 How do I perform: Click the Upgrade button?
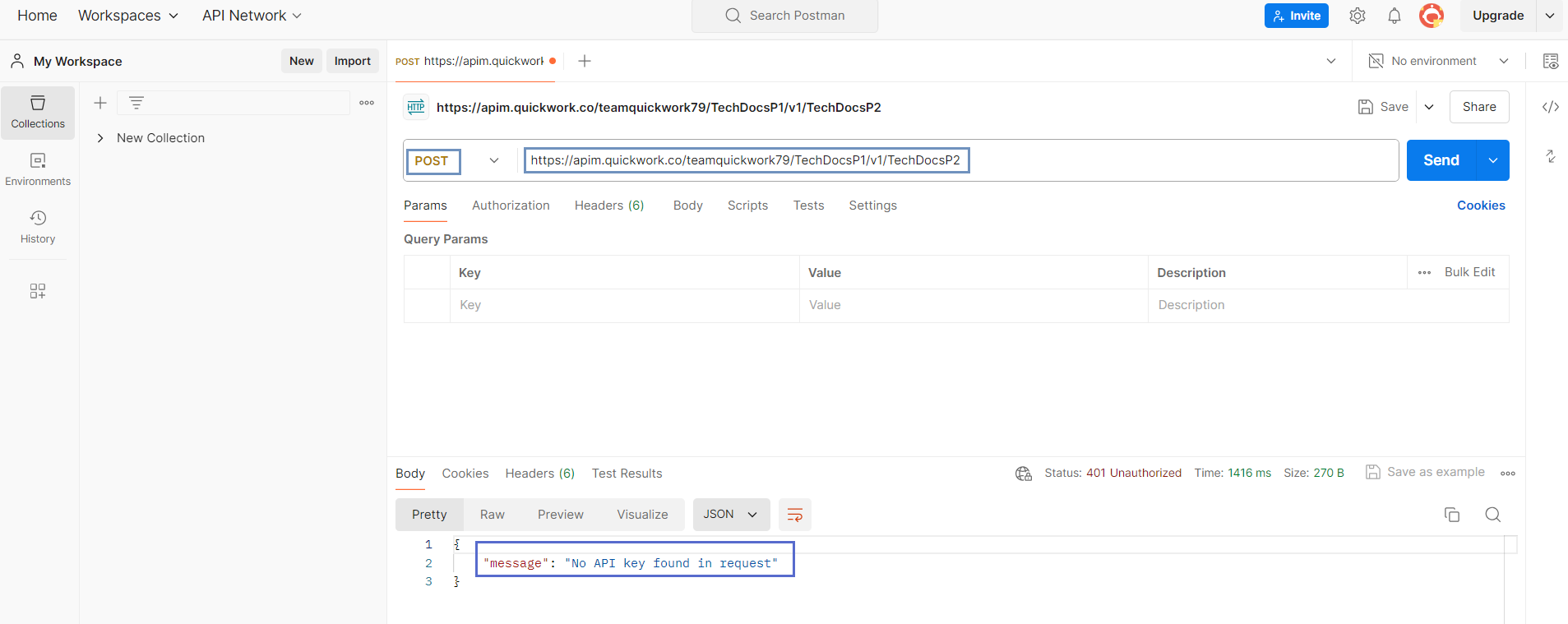pyautogui.click(x=1498, y=16)
